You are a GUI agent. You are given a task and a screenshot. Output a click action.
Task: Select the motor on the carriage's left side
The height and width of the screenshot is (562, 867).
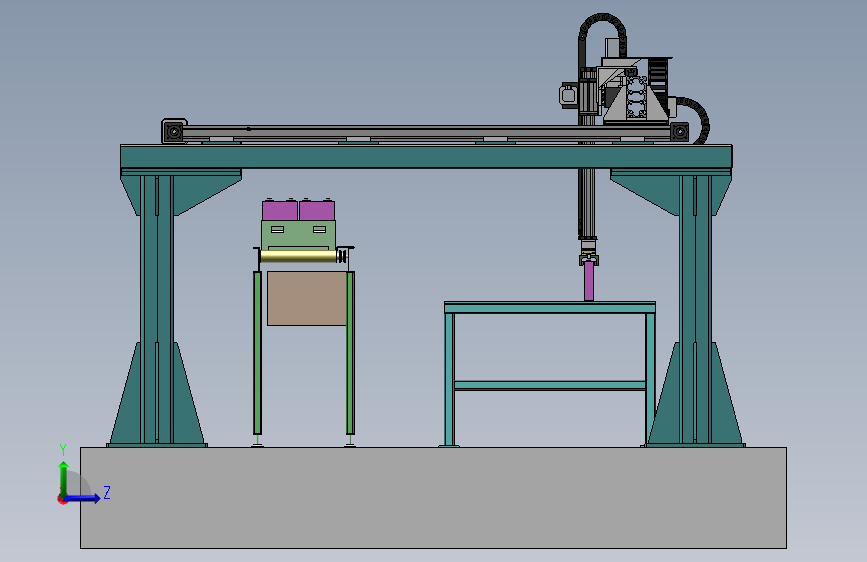[570, 95]
